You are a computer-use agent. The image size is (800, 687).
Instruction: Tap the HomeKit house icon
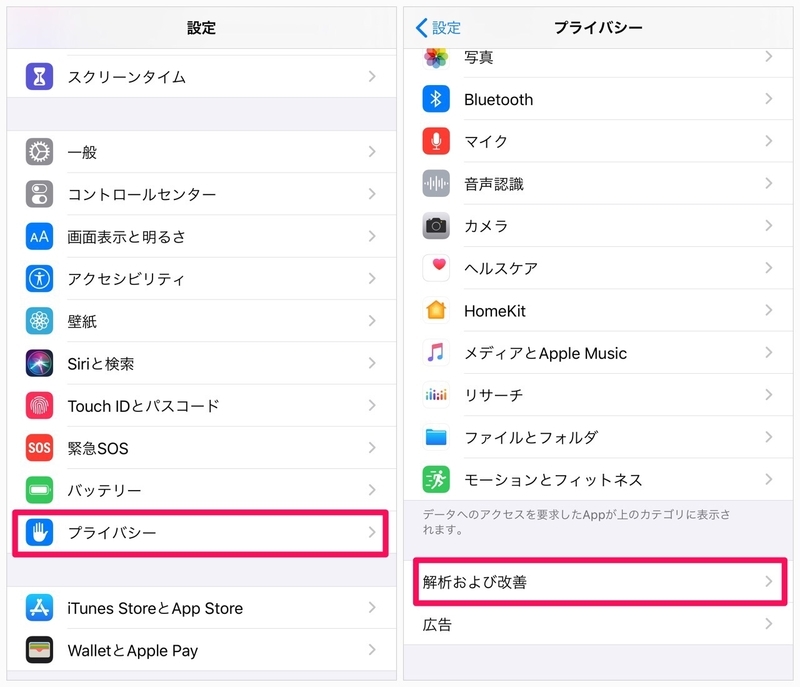click(x=436, y=310)
